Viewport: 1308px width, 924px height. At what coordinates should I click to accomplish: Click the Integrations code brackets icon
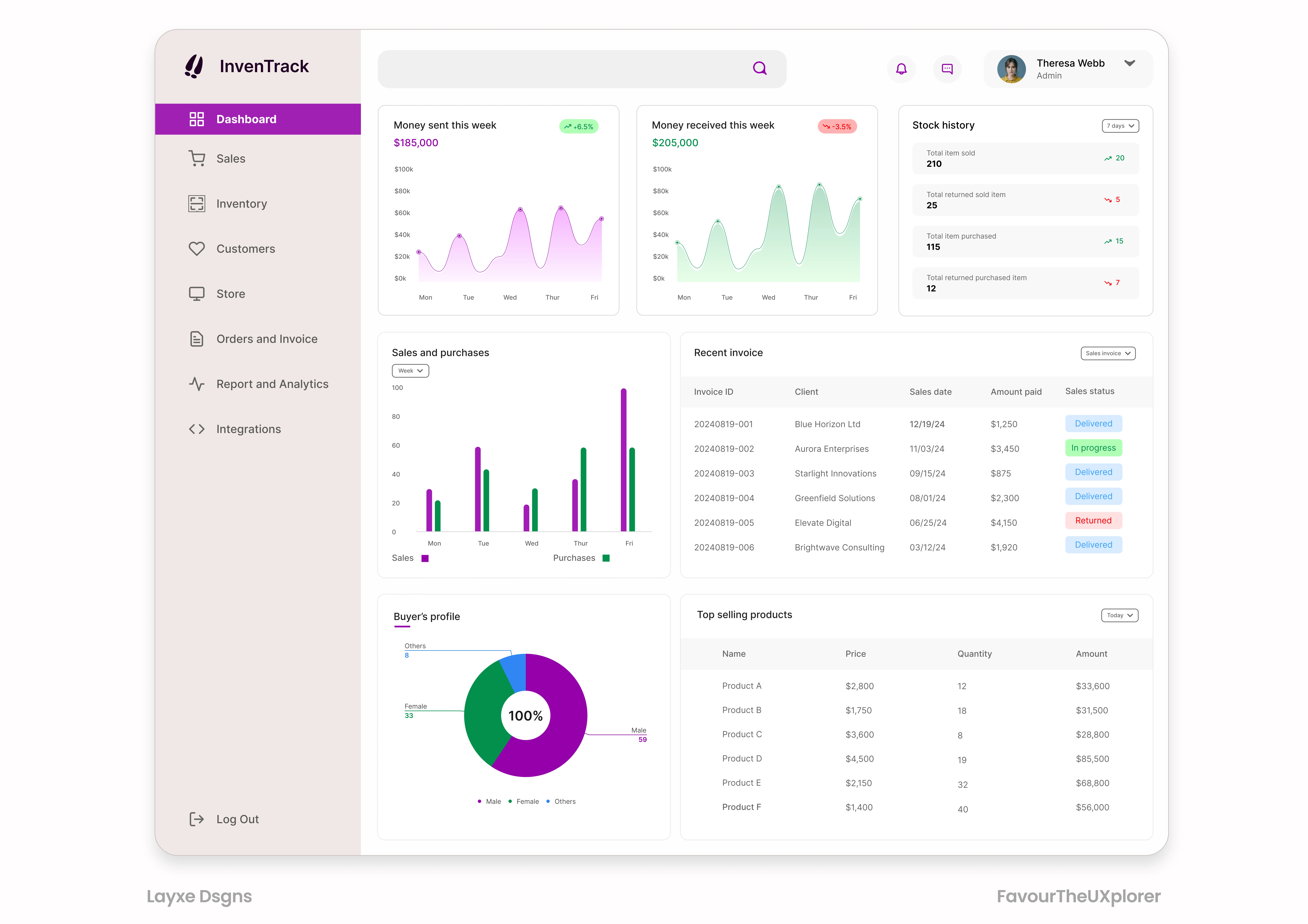197,429
